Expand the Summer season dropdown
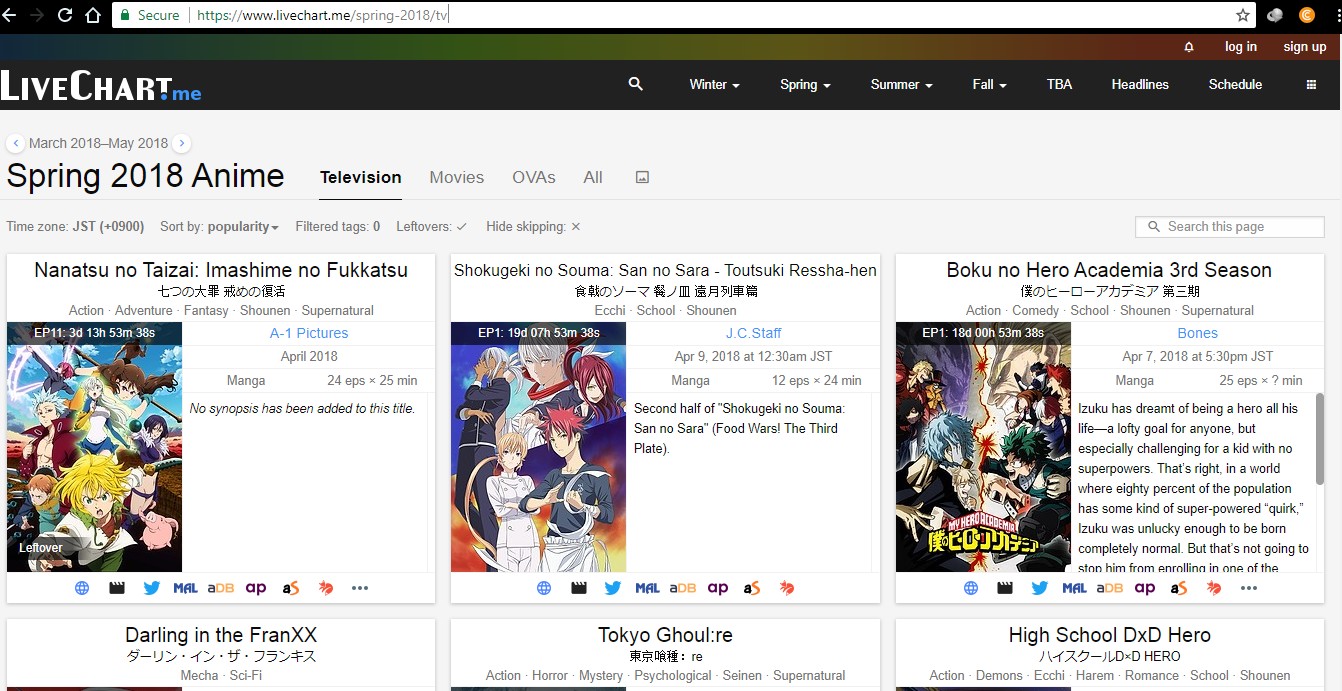The width and height of the screenshot is (1342, 691). coord(901,85)
